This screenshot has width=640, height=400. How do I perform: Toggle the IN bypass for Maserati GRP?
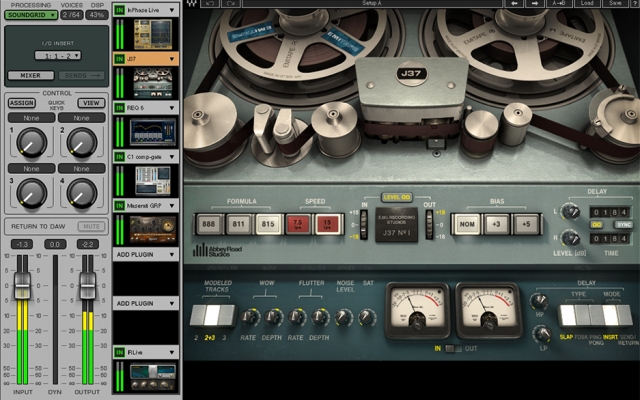pyautogui.click(x=119, y=206)
